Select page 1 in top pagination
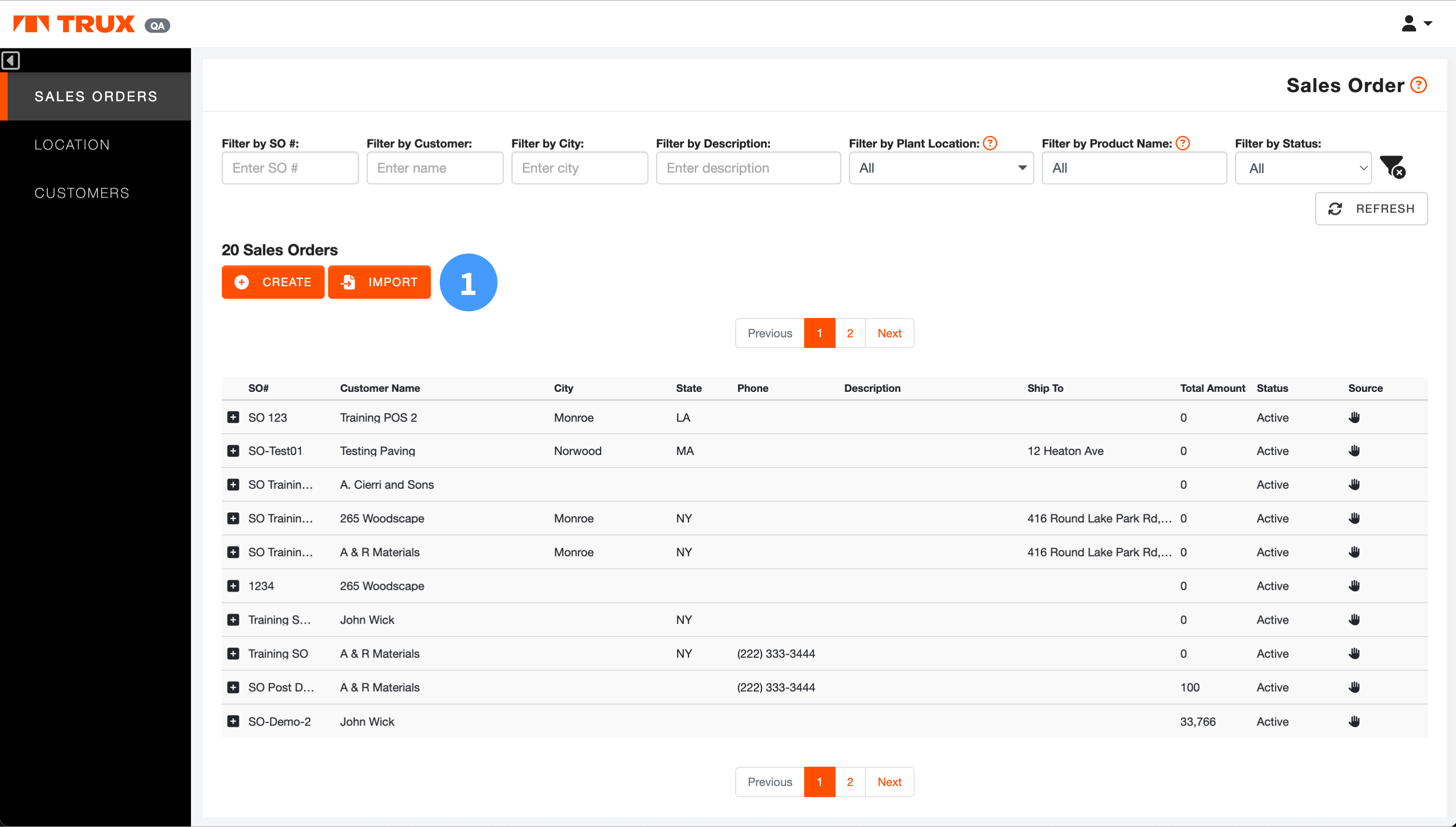This screenshot has height=827, width=1456. coord(819,333)
